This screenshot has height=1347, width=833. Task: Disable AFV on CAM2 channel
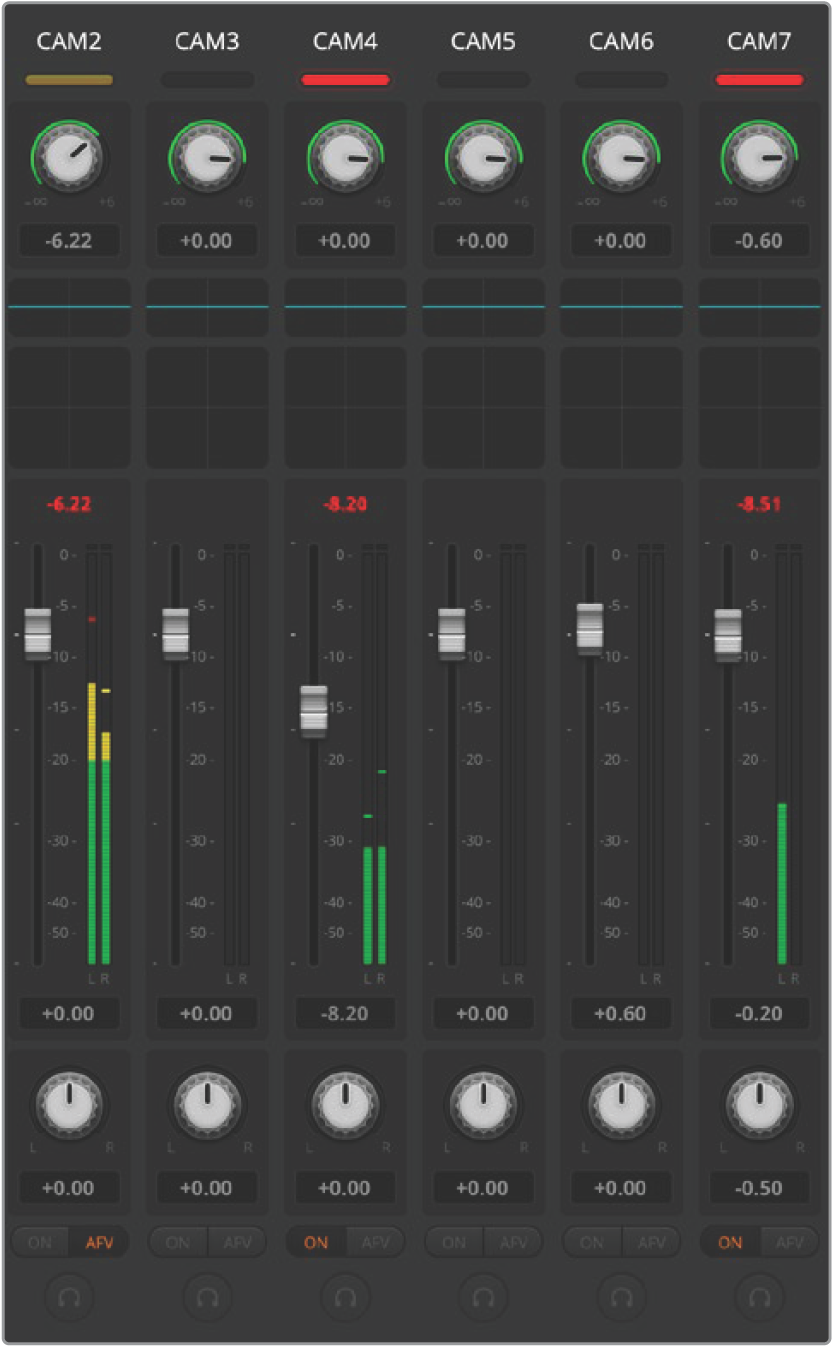click(x=99, y=1242)
